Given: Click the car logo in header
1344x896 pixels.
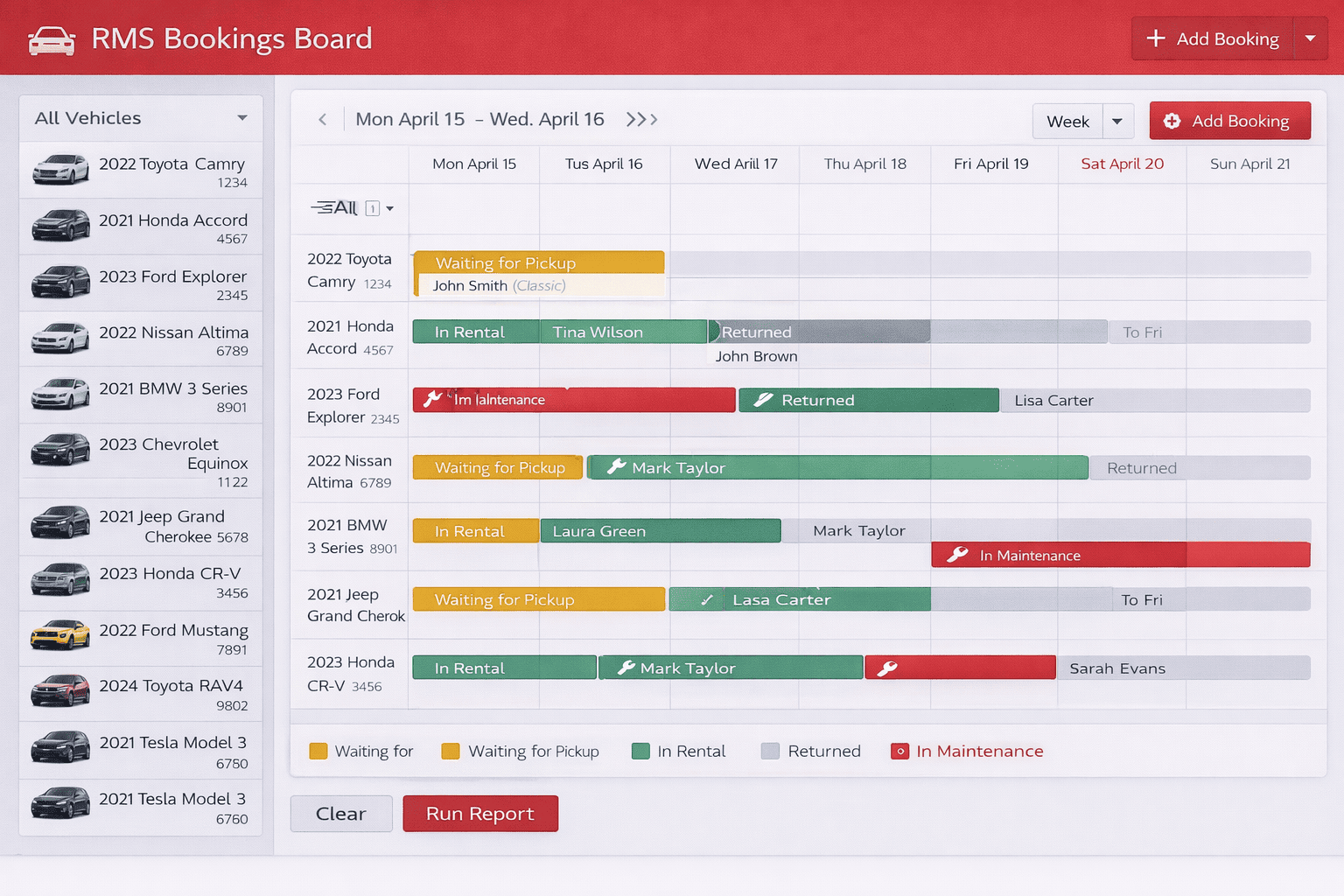Looking at the screenshot, I should [x=52, y=40].
